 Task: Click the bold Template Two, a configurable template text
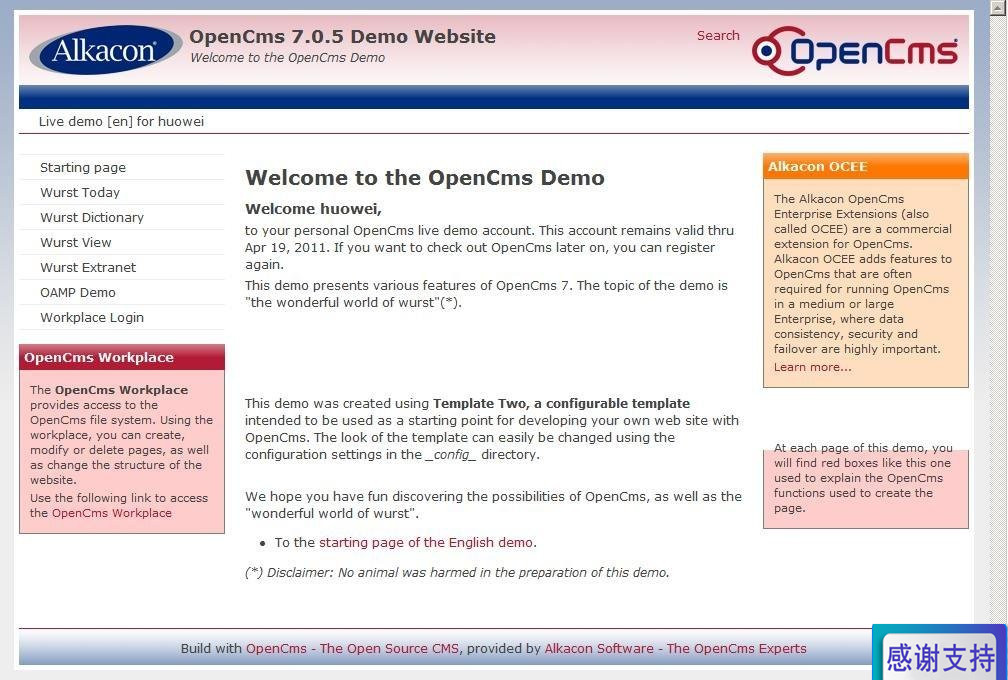561,404
